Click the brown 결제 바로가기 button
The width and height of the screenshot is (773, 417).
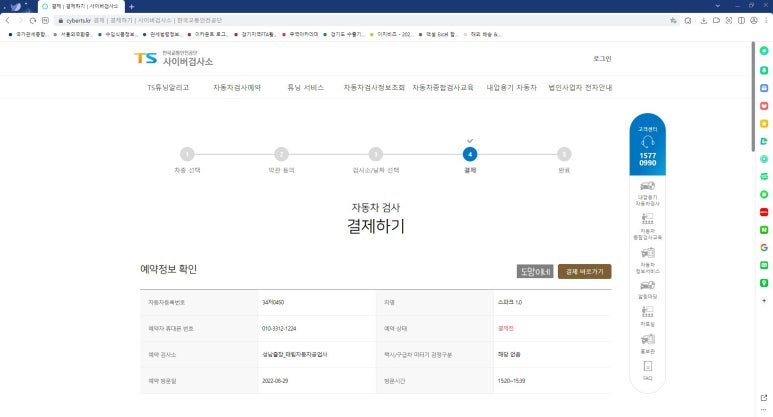[x=584, y=272]
